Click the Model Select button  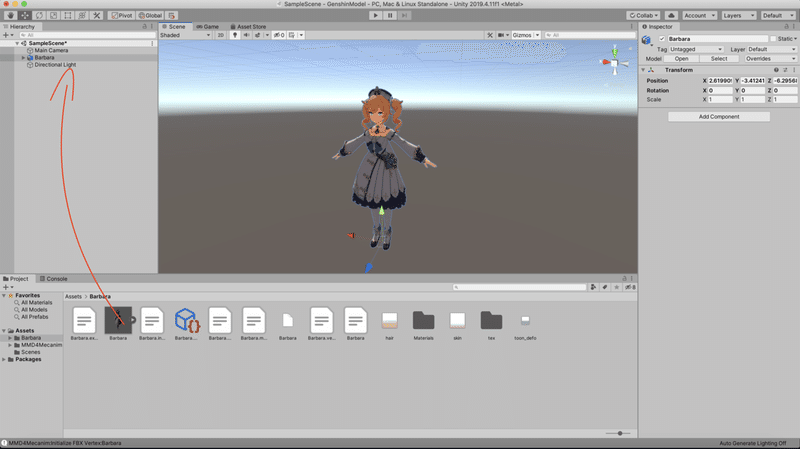pos(719,59)
